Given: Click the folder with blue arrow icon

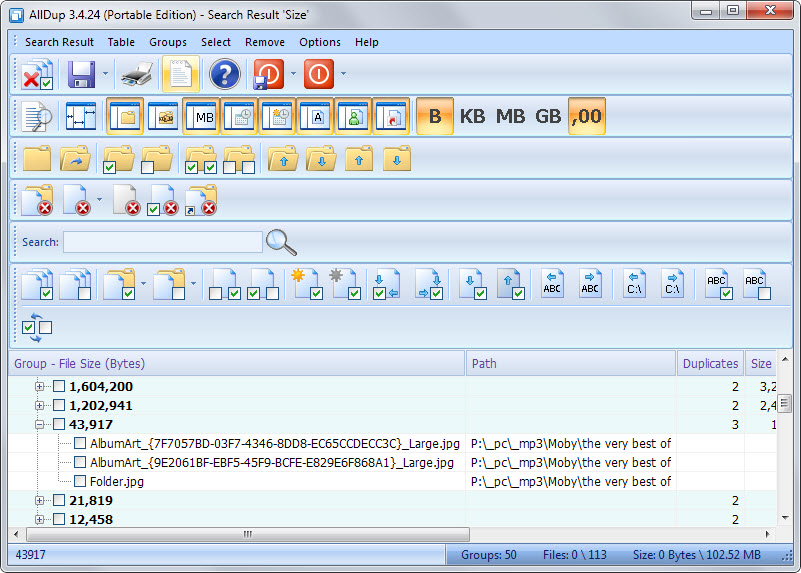Looking at the screenshot, I should pos(75,159).
